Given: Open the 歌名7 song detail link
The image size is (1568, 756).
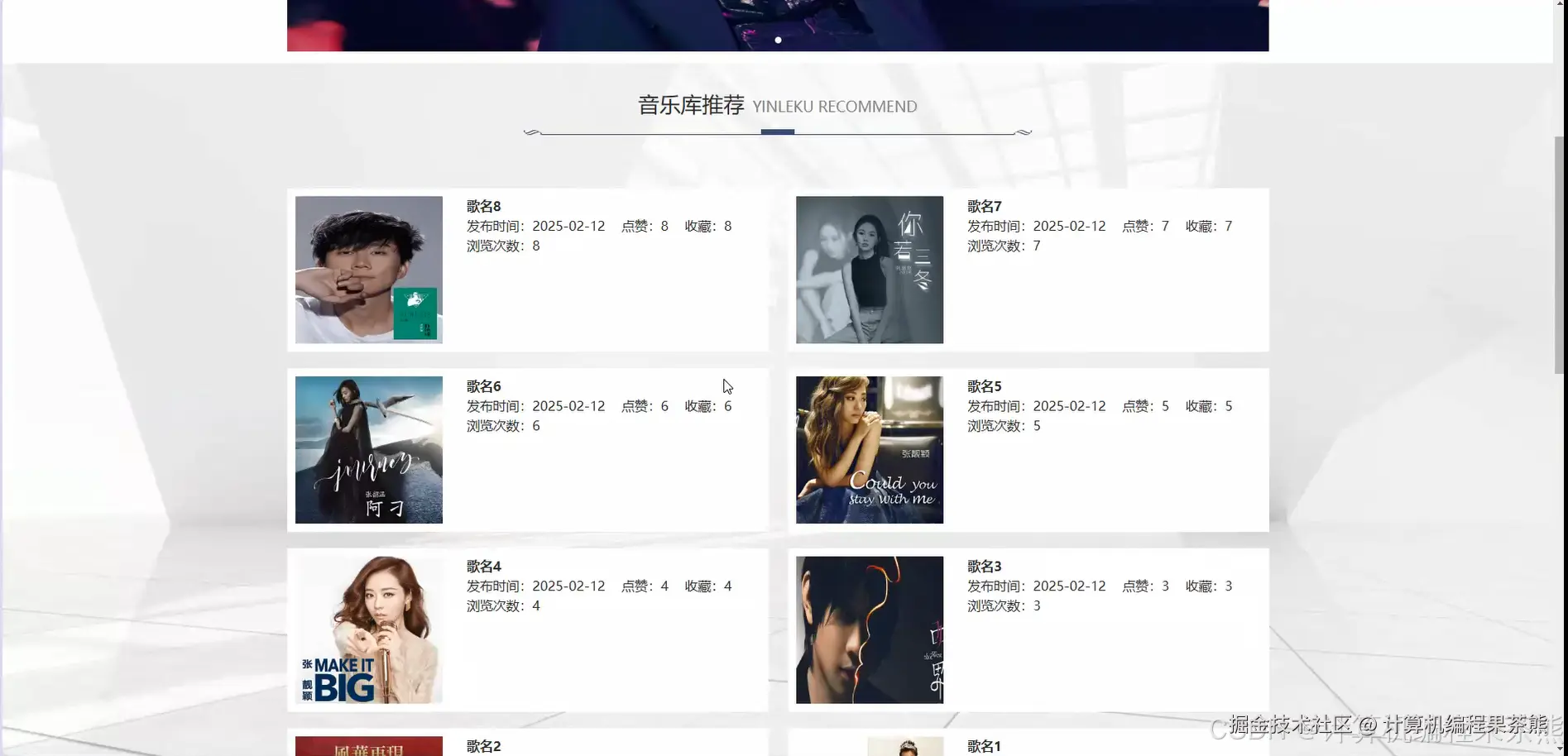Looking at the screenshot, I should click(983, 206).
